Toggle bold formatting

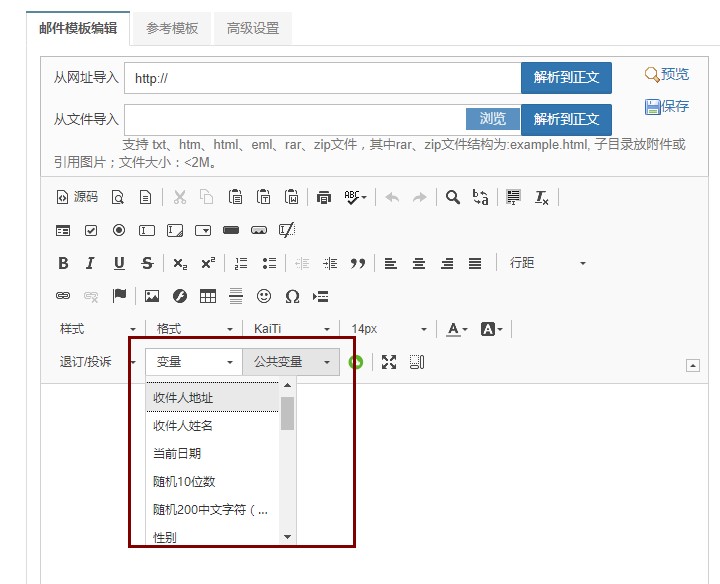[63, 264]
